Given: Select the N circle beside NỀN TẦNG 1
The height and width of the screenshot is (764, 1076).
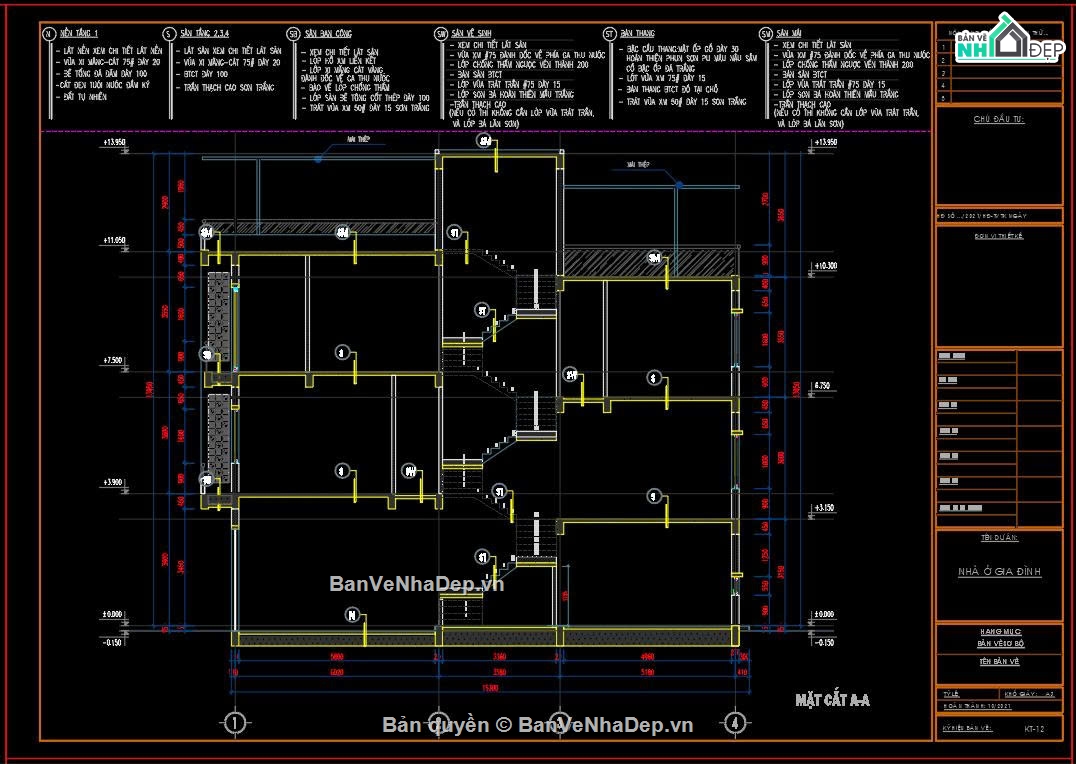Looking at the screenshot, I should 48,34.
